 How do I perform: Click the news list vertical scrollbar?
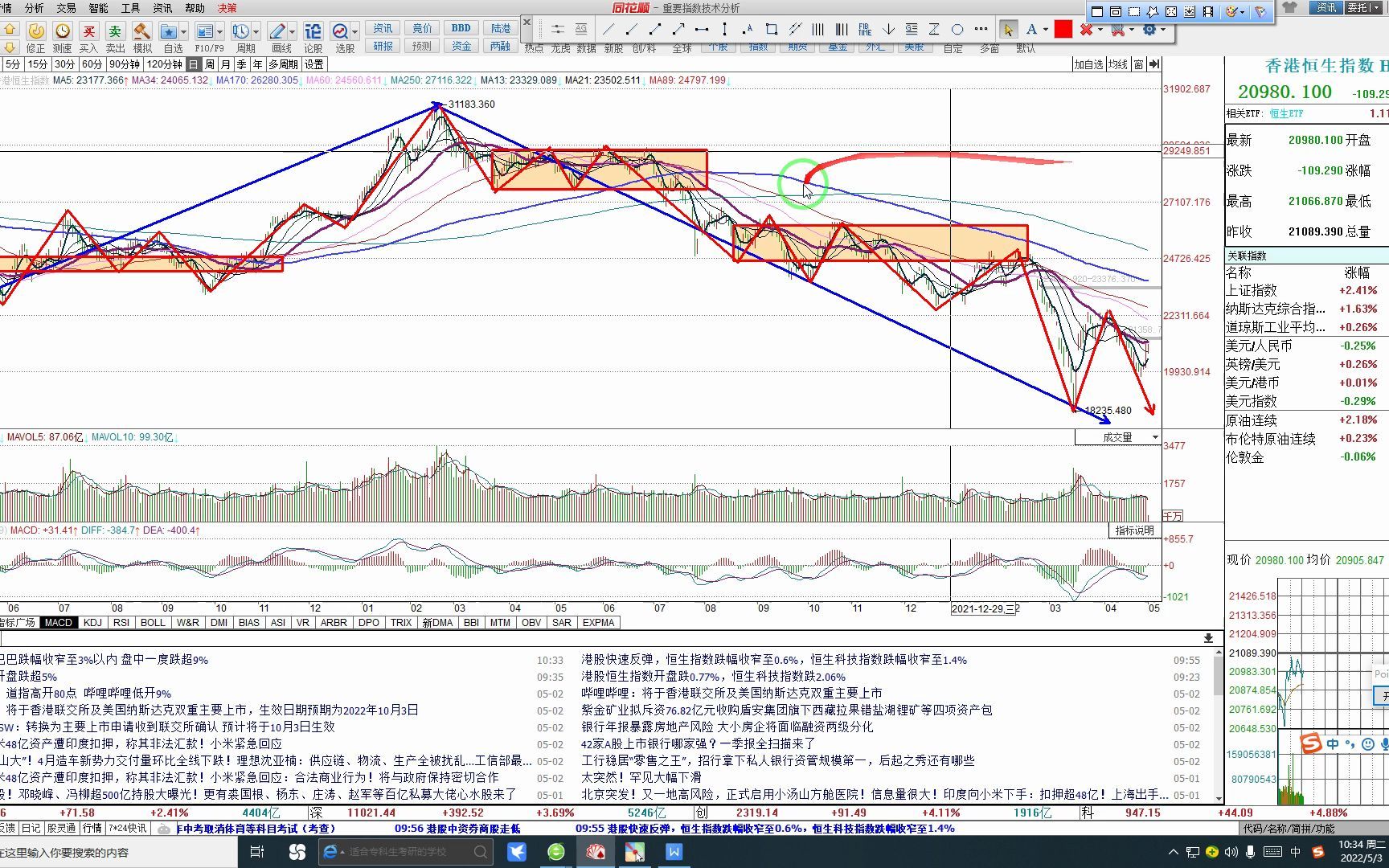click(1219, 723)
